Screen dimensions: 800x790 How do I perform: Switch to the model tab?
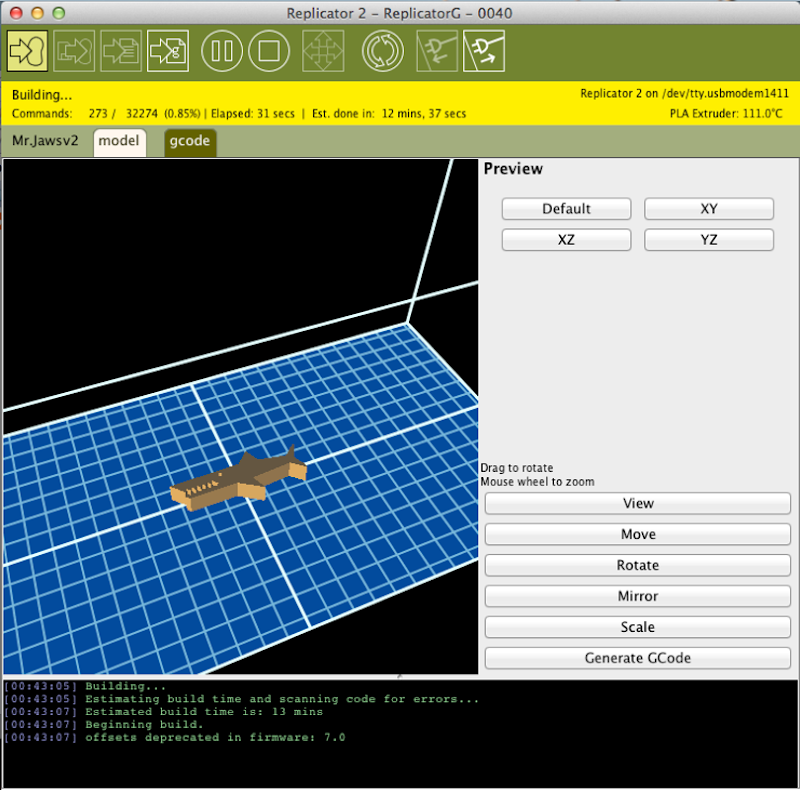coord(119,142)
